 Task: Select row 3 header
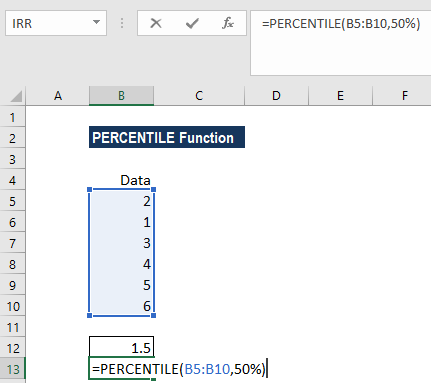click(12, 159)
